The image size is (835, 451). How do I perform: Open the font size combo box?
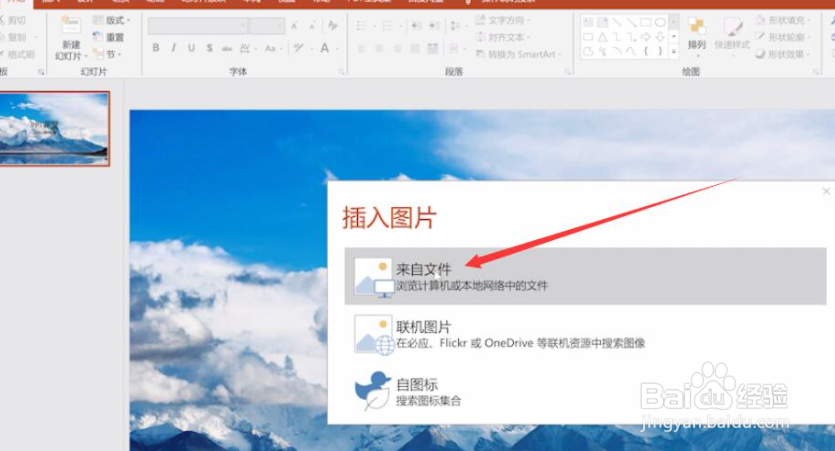[x=267, y=26]
